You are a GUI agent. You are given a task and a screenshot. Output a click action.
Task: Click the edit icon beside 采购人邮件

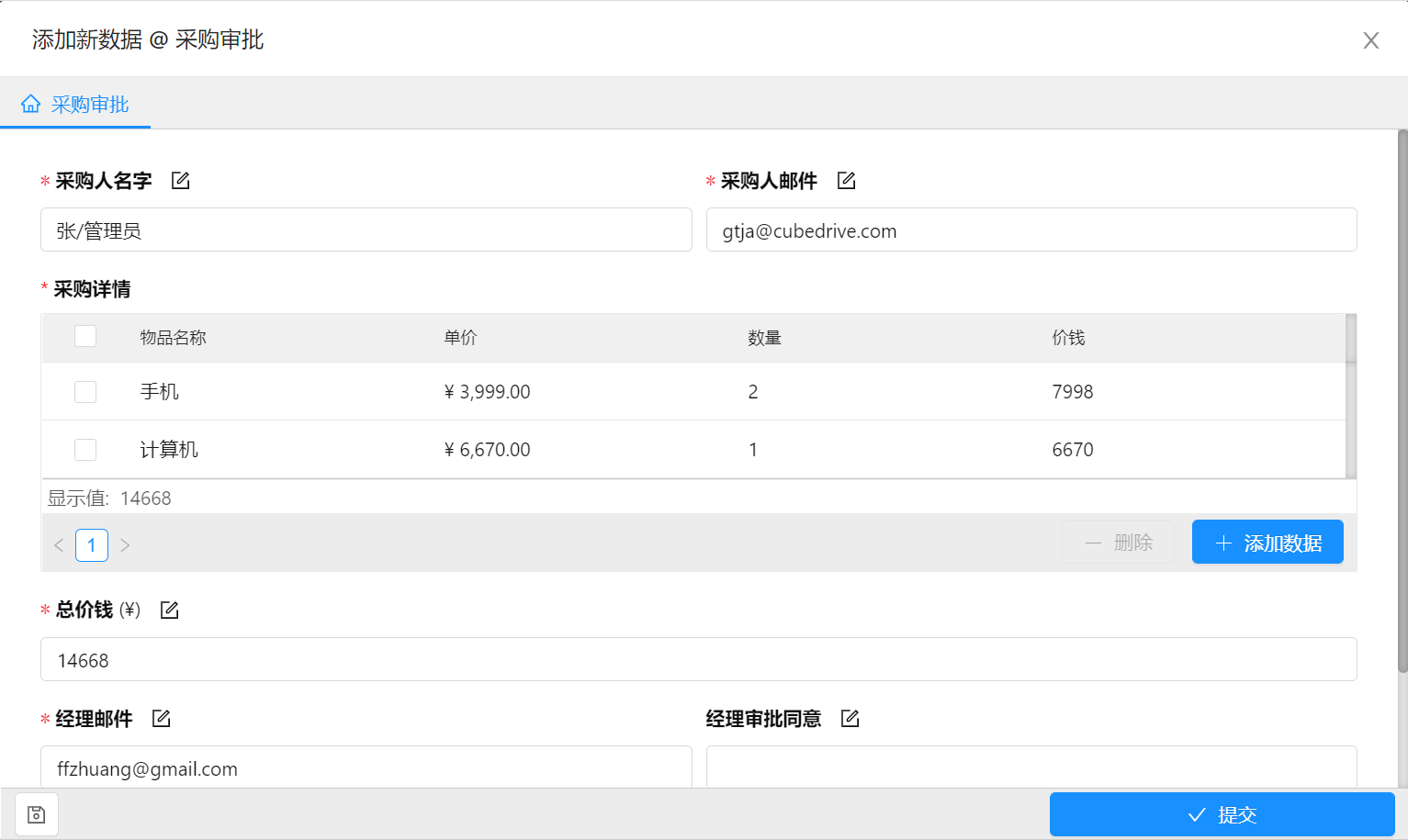(847, 181)
